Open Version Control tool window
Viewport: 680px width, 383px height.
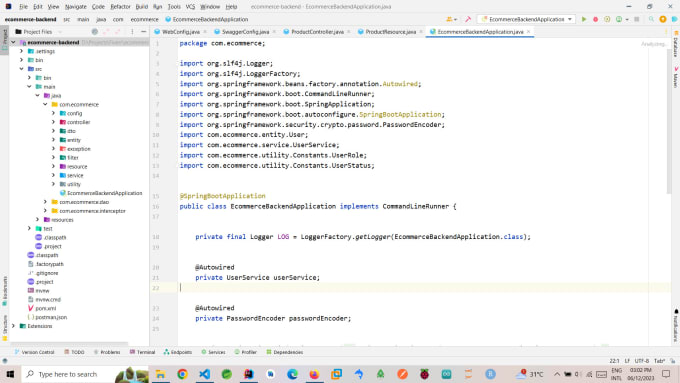(34, 352)
